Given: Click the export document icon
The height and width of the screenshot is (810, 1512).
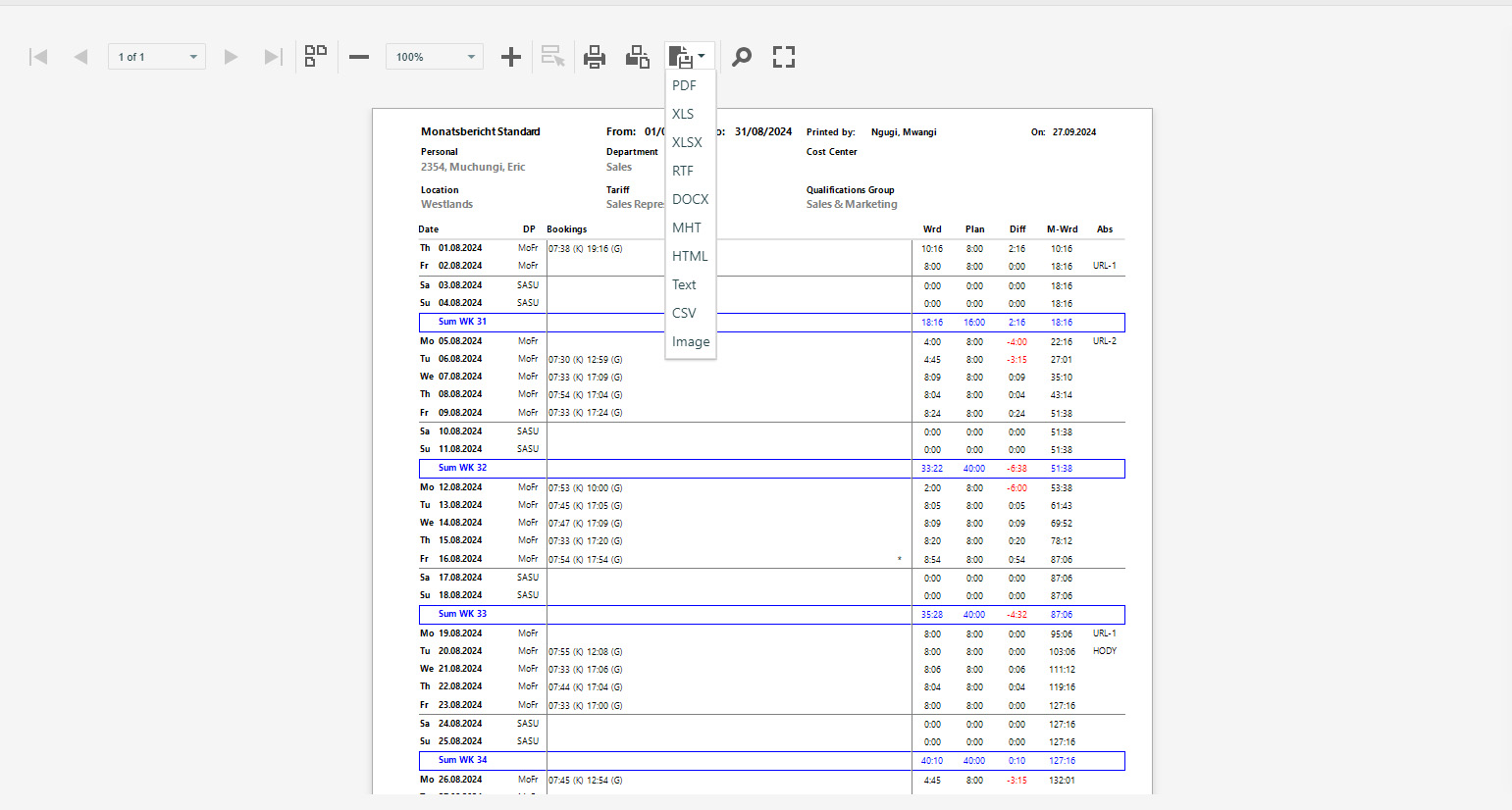Looking at the screenshot, I should 681,57.
